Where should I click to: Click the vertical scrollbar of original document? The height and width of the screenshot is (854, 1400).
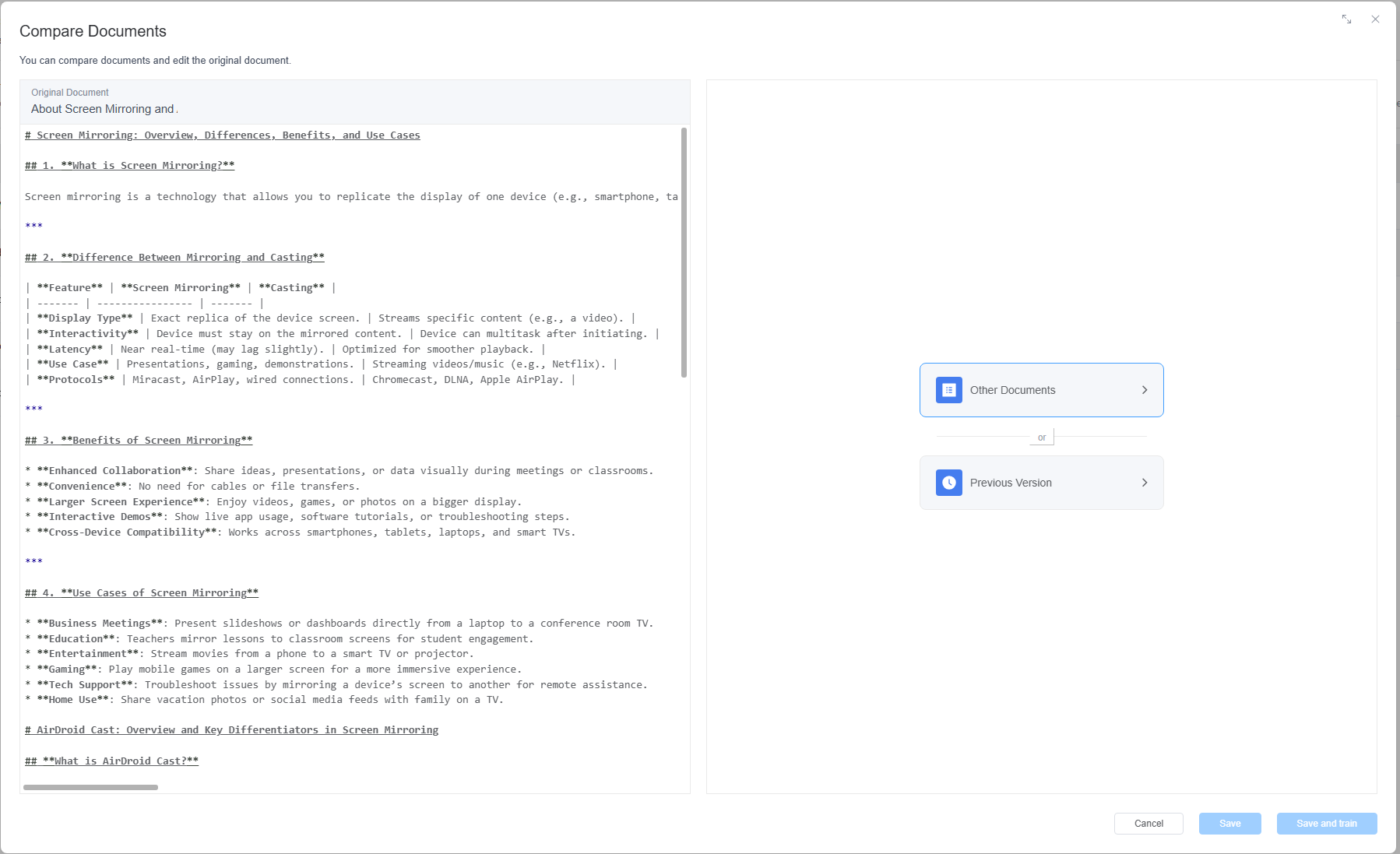[684, 252]
